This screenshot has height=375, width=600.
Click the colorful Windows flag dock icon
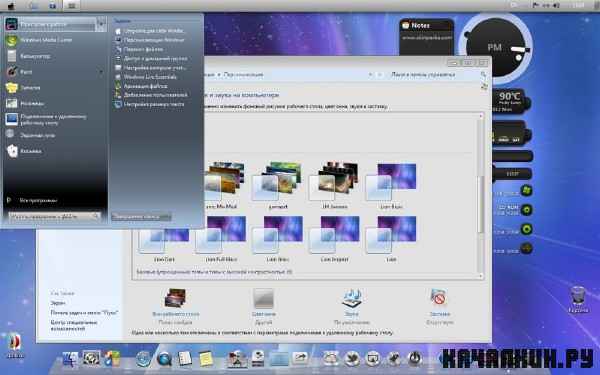point(112,359)
